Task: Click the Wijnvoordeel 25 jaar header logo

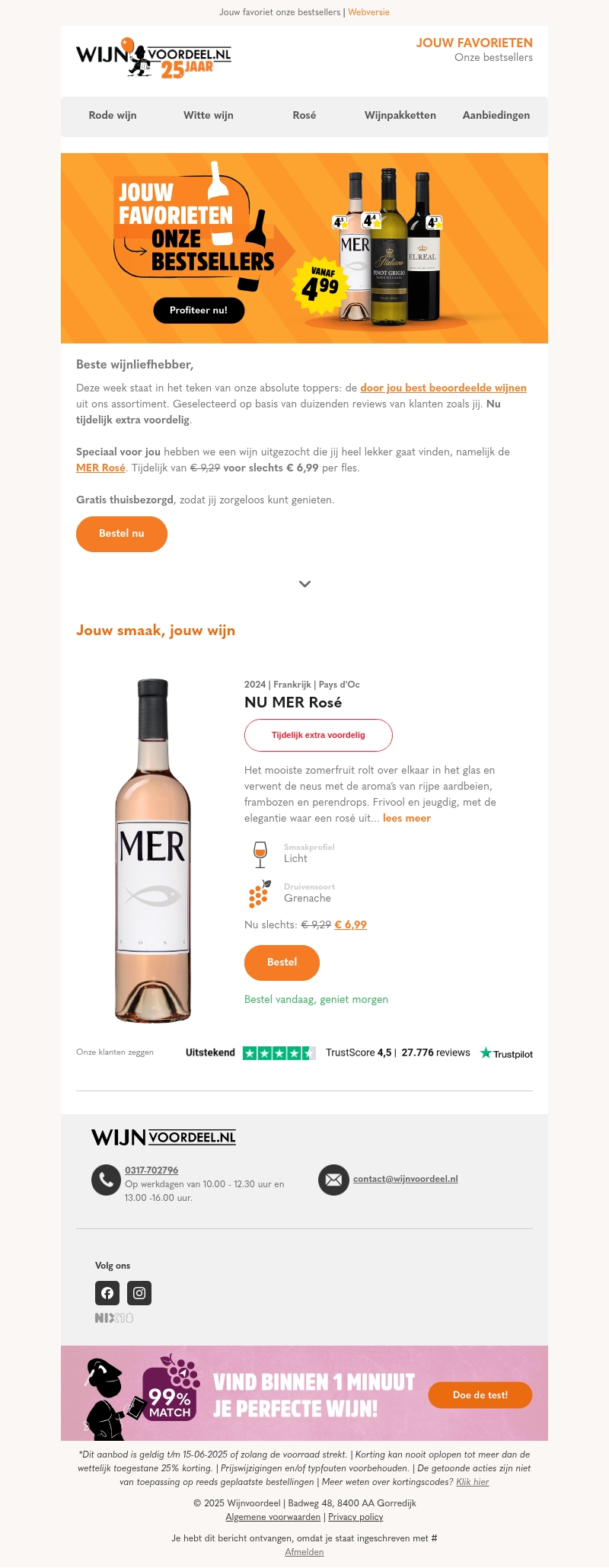Action: click(153, 59)
